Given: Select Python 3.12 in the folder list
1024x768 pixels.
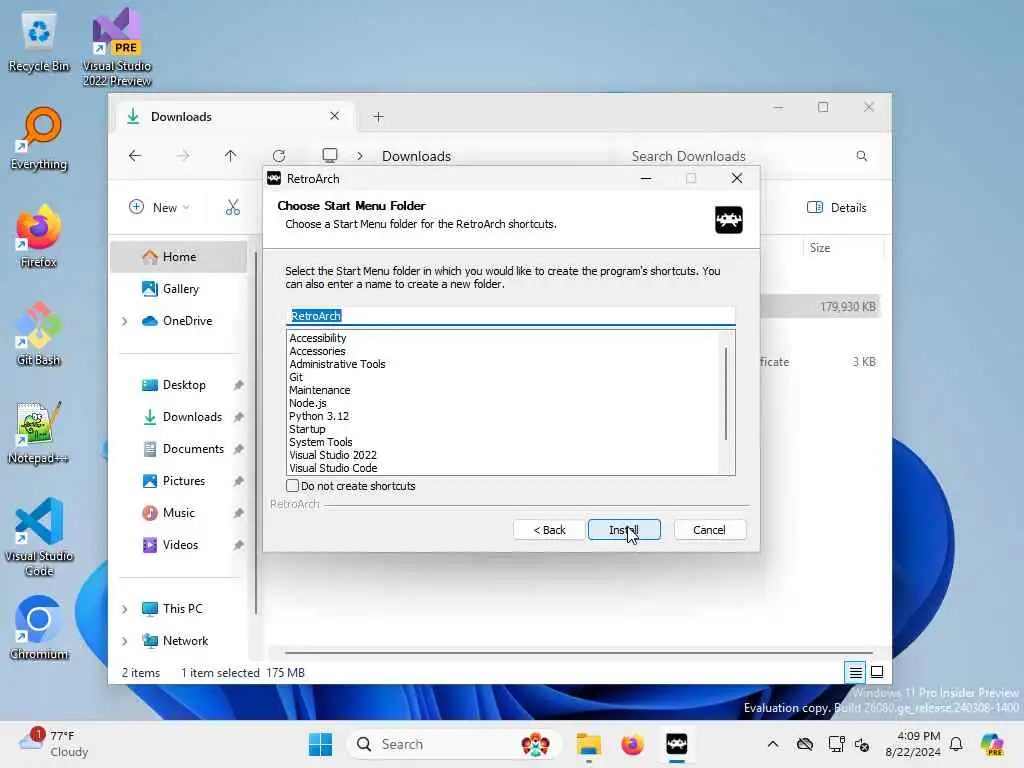Looking at the screenshot, I should point(319,416).
